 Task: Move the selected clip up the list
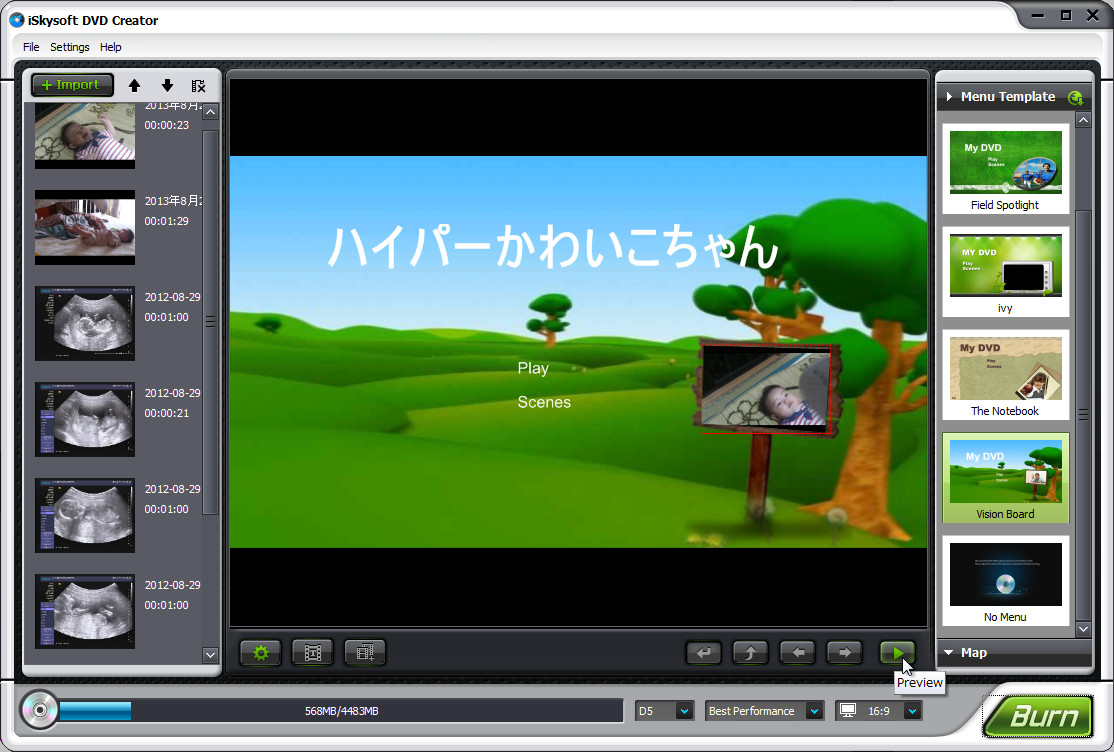(134, 85)
